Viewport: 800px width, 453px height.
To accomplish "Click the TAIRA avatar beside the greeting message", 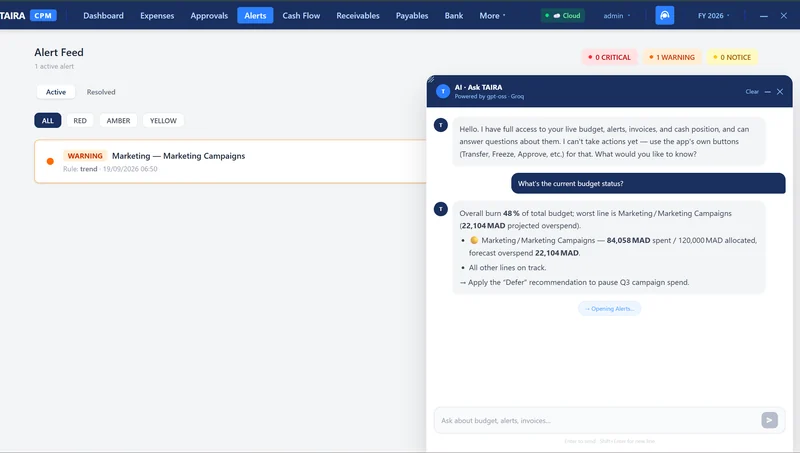I will coord(441,125).
